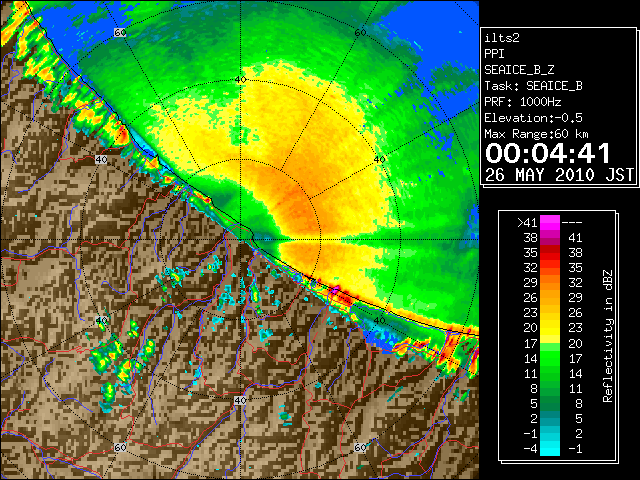The image size is (640, 480).
Task: Pick the bright green band in the legend
Action: (550, 358)
